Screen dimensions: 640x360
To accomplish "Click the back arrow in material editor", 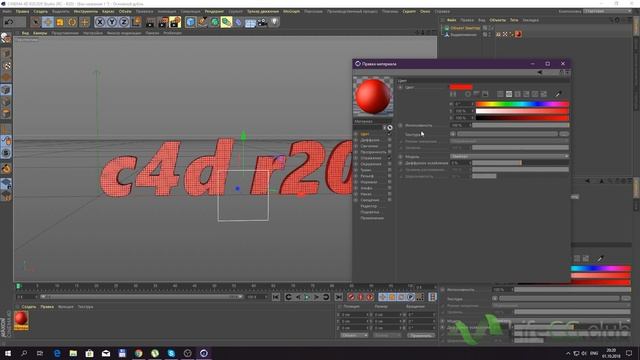I will pyautogui.click(x=540, y=72).
